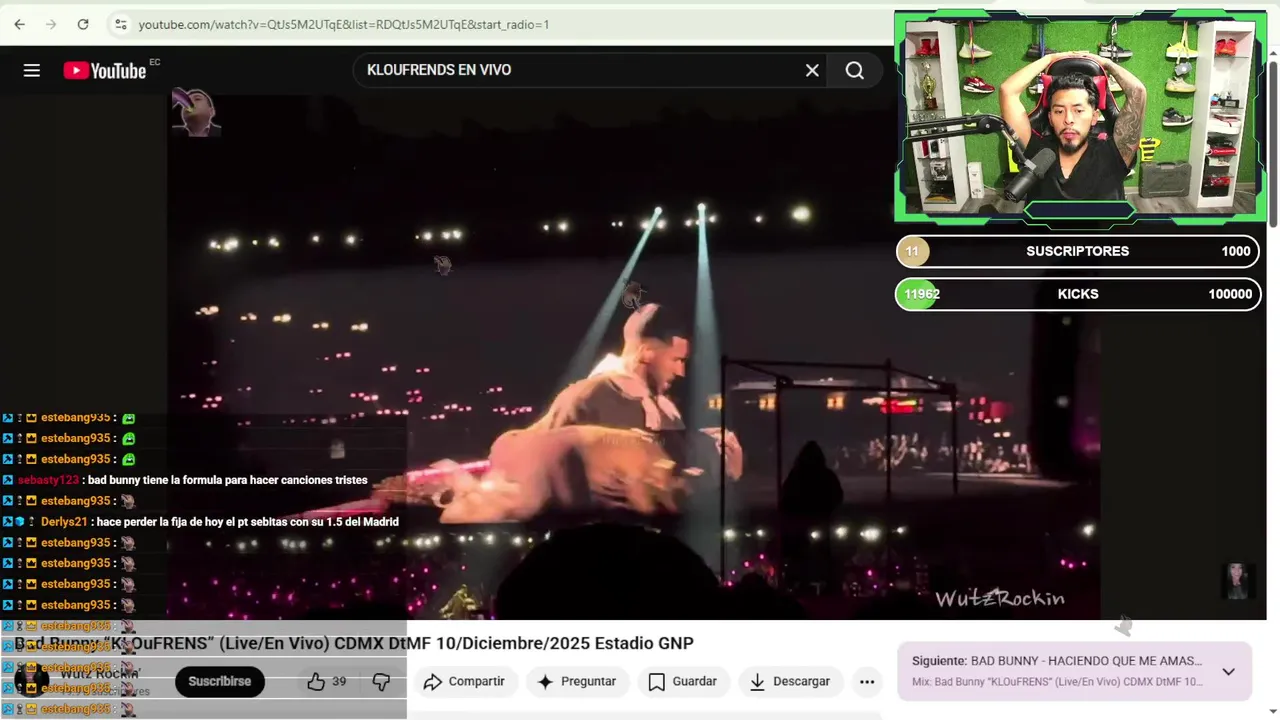Click the webcam overlay thumbnail
This screenshot has width=1280, height=720.
click(x=1080, y=117)
